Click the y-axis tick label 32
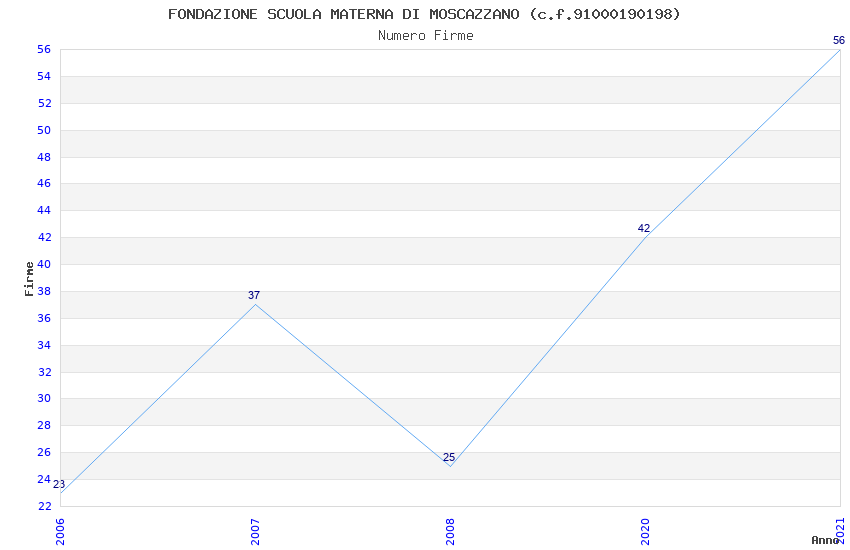Viewport: 850px width, 550px height. point(44,372)
